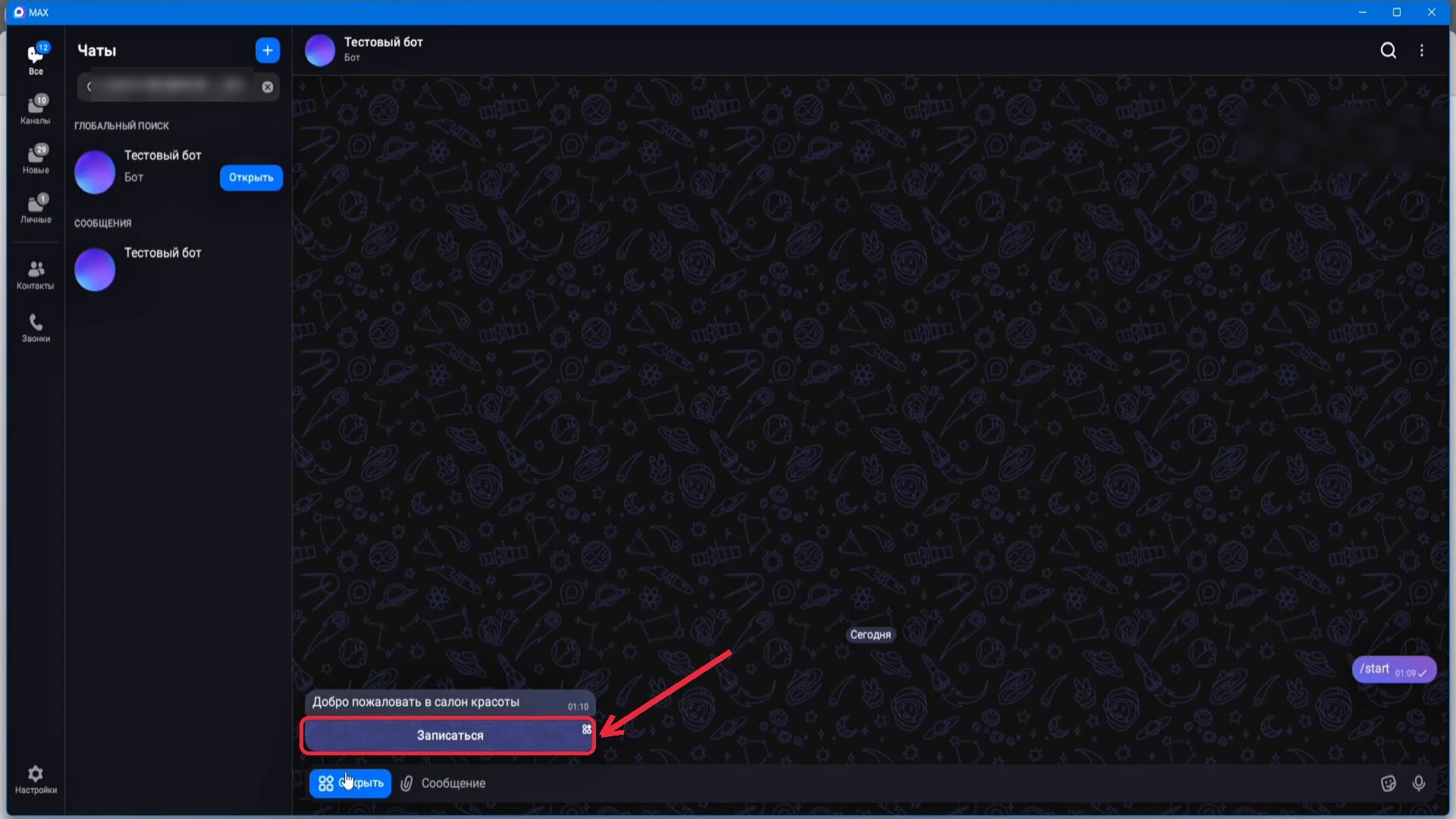Search within this chat using magnifier icon
This screenshot has height=819, width=1456.
pos(1388,50)
